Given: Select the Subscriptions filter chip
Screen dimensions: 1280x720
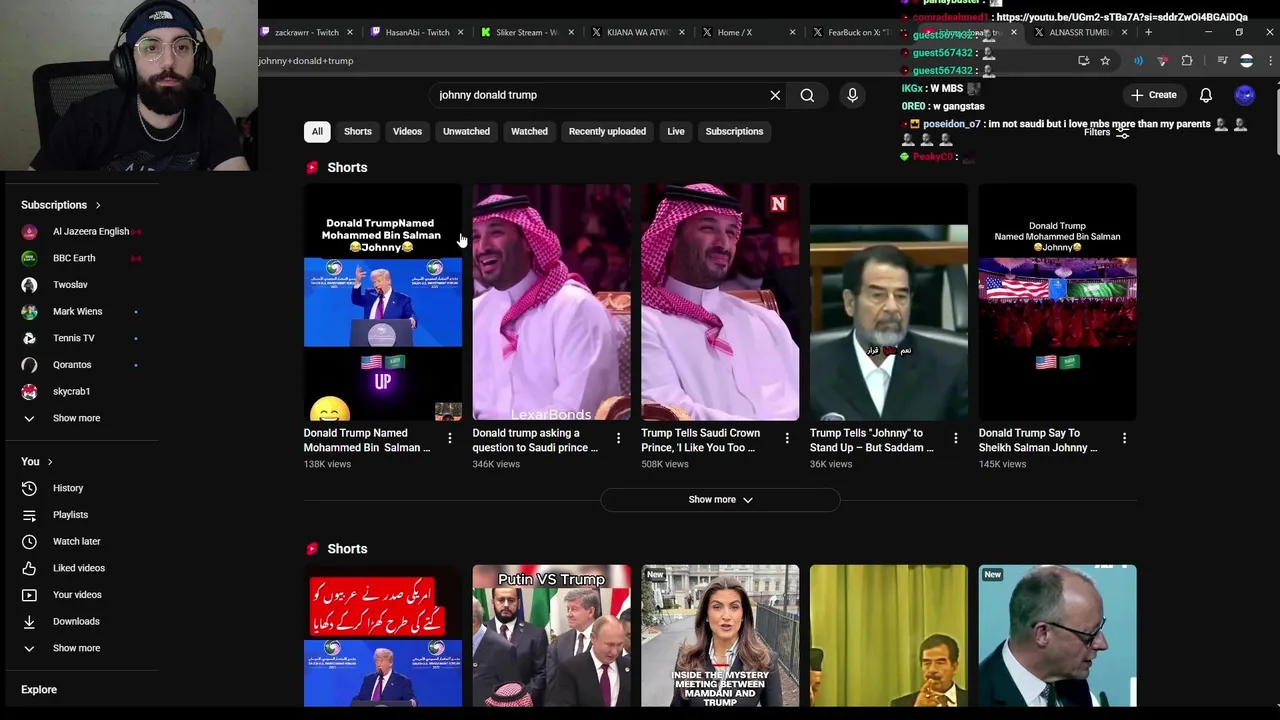Looking at the screenshot, I should [734, 131].
